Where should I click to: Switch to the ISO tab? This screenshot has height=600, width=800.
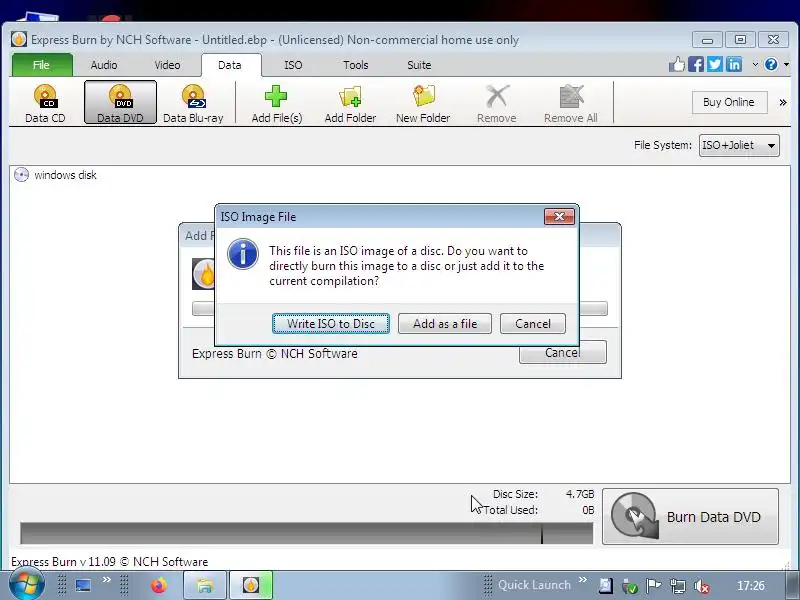[x=293, y=65]
